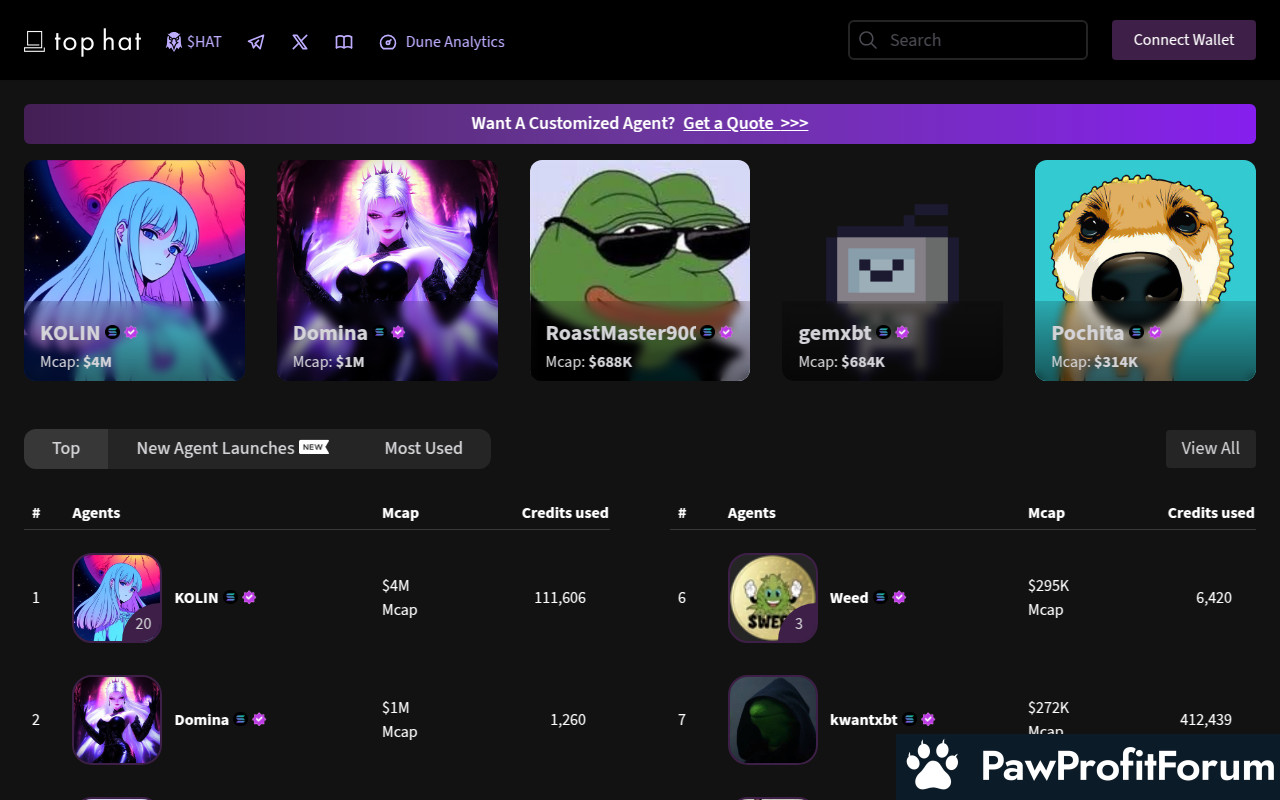This screenshot has width=1280, height=800.
Task: Click verified badge on Pochita card
Action: (x=1155, y=332)
